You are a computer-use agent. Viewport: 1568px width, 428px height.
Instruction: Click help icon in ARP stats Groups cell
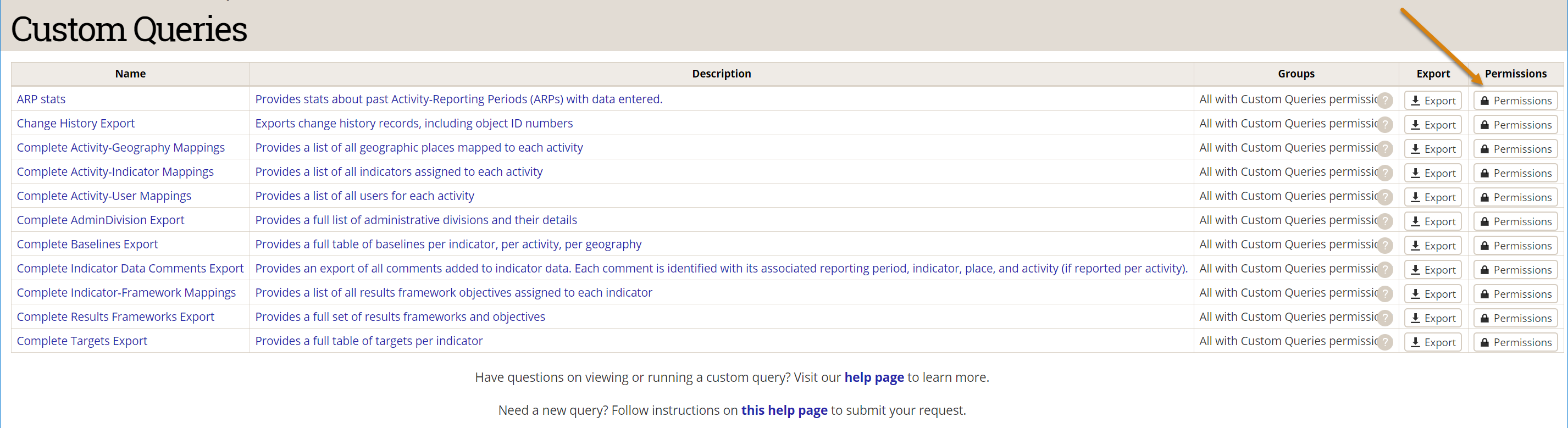point(1385,101)
